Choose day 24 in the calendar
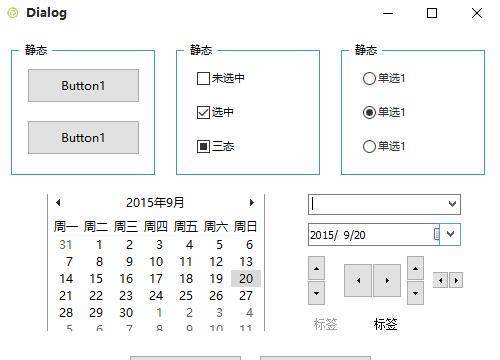This screenshot has width=500, height=360. click(x=156, y=296)
